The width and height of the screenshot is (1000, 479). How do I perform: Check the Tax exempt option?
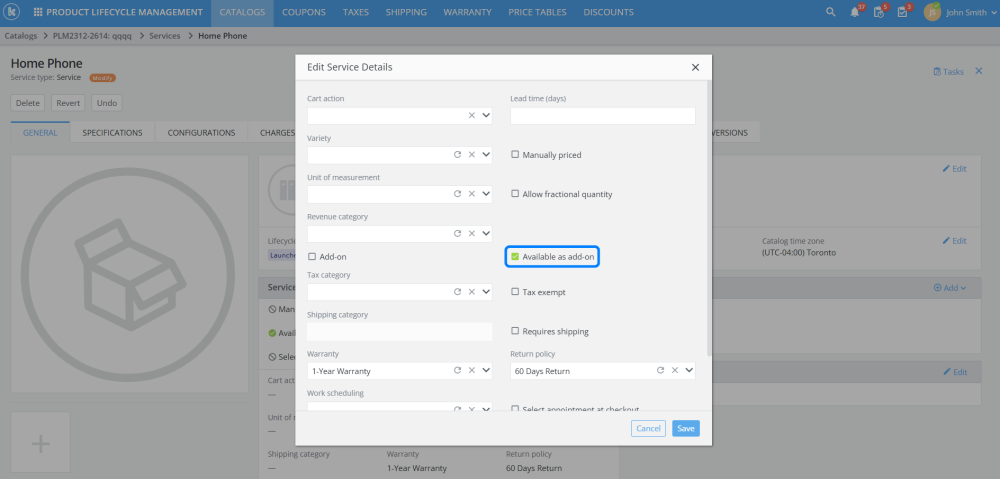pos(515,292)
